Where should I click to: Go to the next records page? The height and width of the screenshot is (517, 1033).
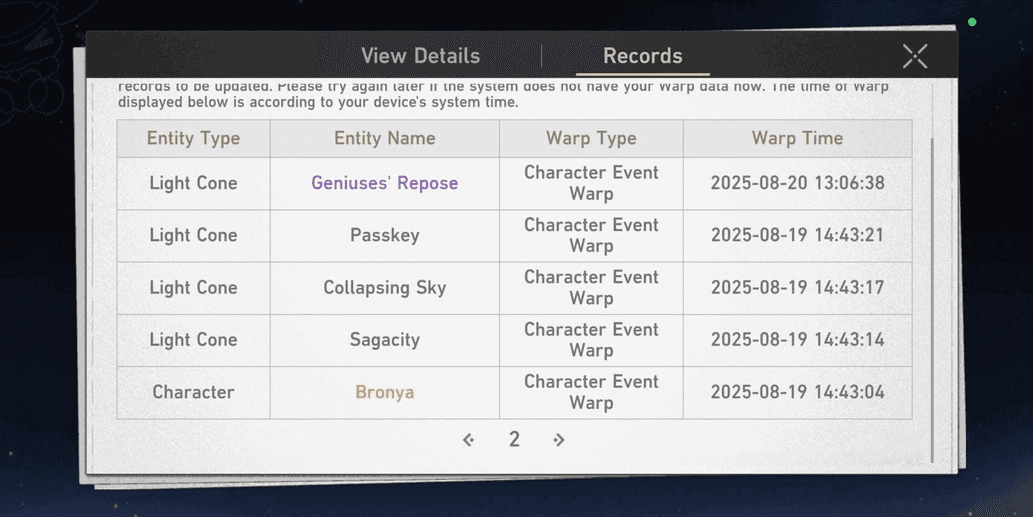pyautogui.click(x=559, y=440)
